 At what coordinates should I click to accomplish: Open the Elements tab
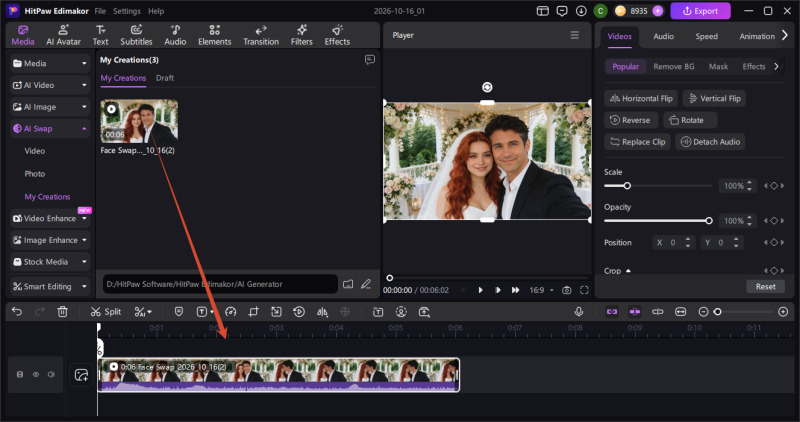click(x=215, y=35)
